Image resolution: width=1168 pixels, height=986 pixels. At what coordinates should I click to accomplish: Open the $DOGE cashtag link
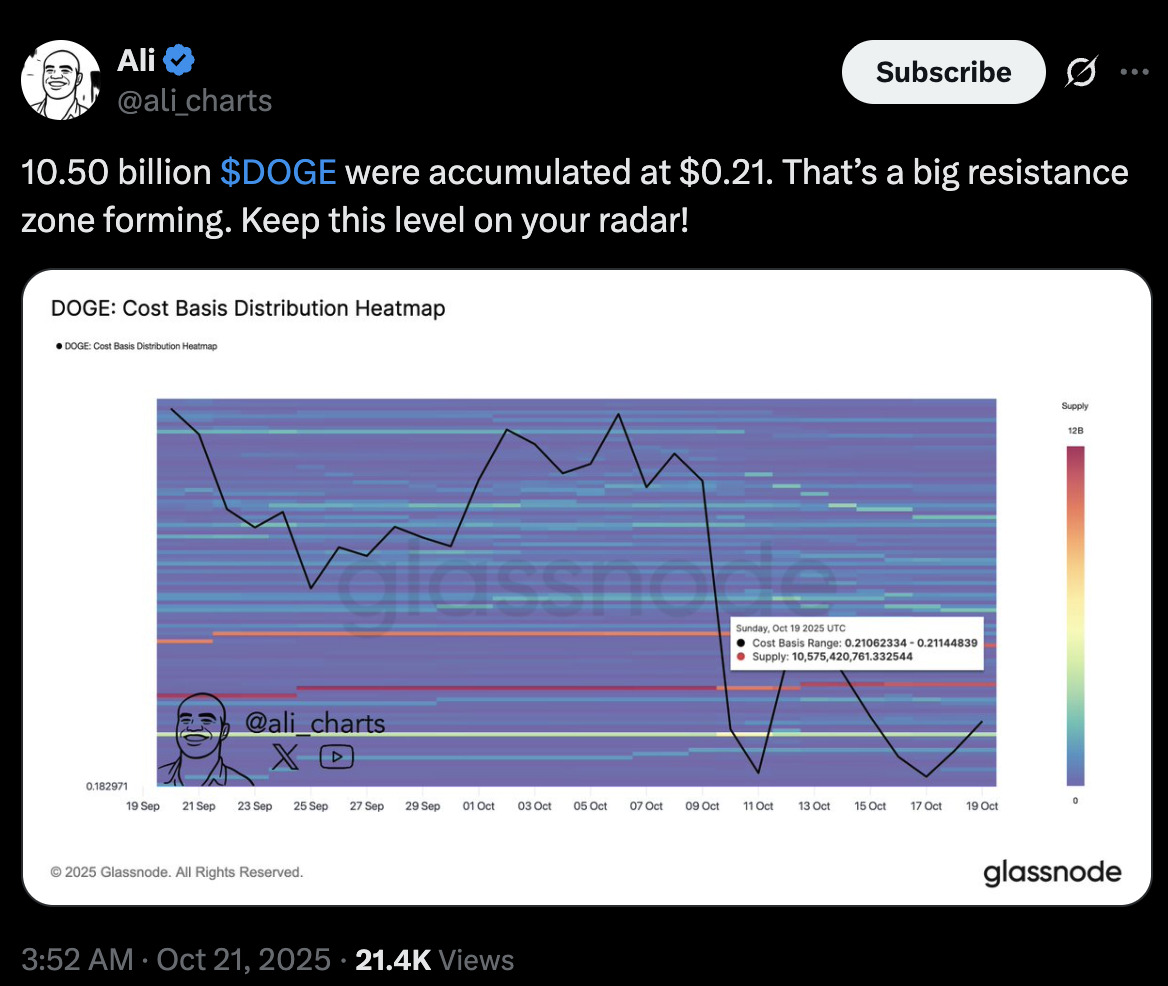tap(278, 173)
